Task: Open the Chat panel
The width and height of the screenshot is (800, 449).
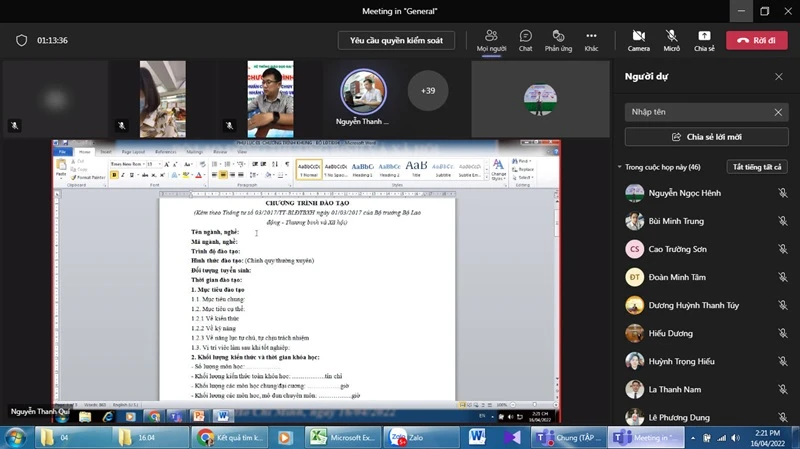Action: [x=525, y=39]
